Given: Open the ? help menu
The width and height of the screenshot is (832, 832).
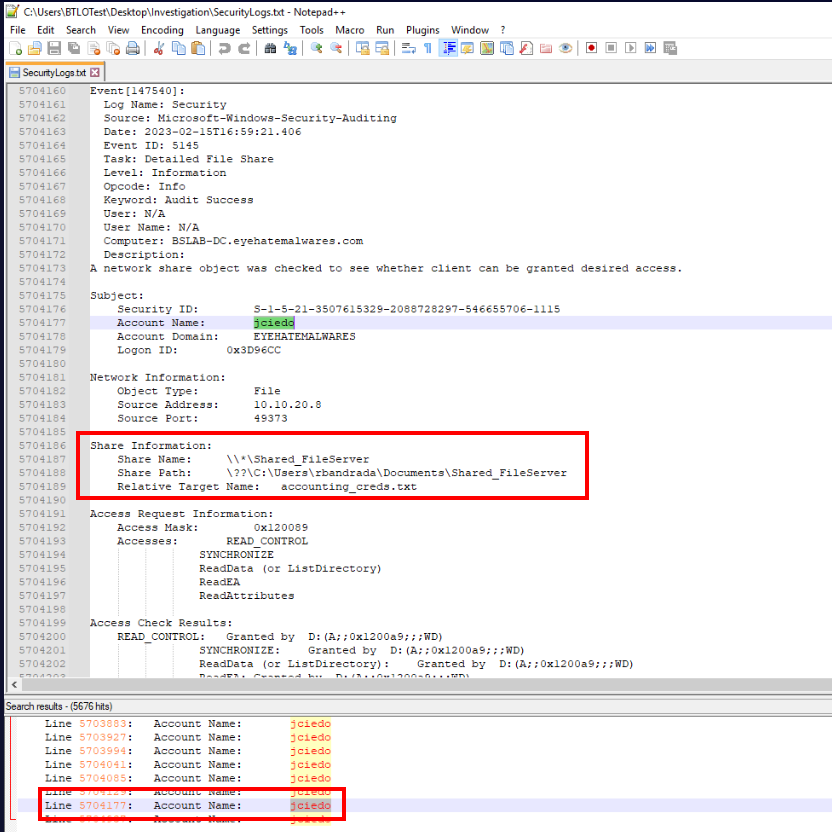Looking at the screenshot, I should coord(503,30).
